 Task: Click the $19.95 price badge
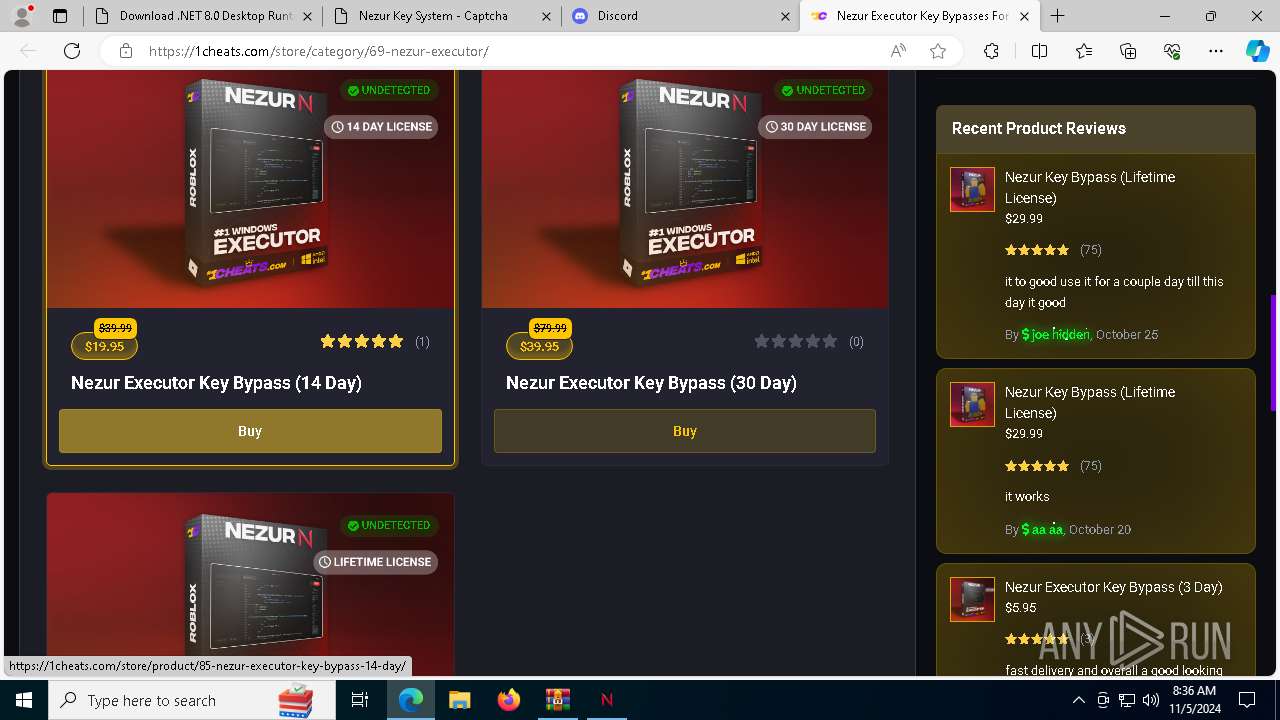(x=104, y=347)
